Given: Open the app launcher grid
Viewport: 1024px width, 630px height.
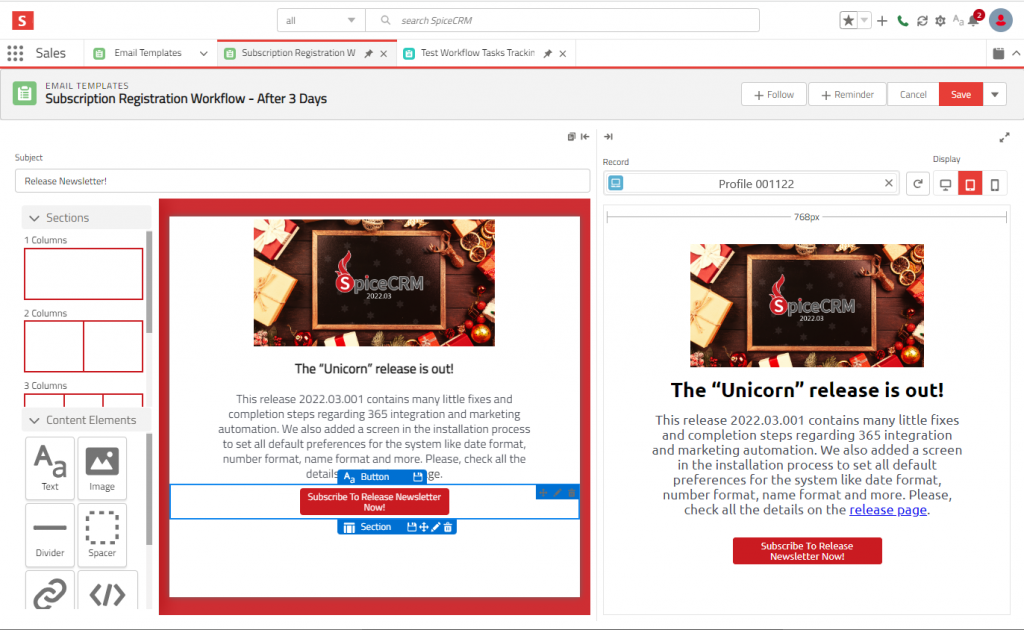Looking at the screenshot, I should [15, 53].
